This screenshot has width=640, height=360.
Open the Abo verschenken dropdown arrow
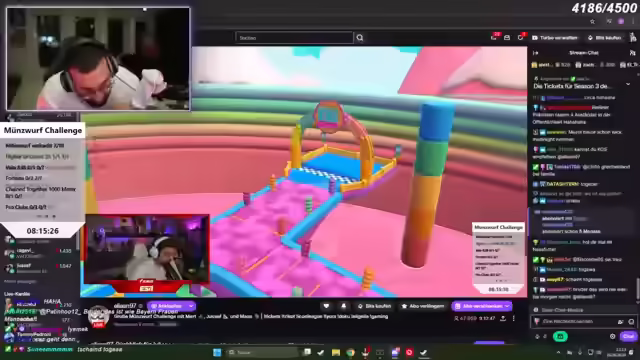pos(507,306)
